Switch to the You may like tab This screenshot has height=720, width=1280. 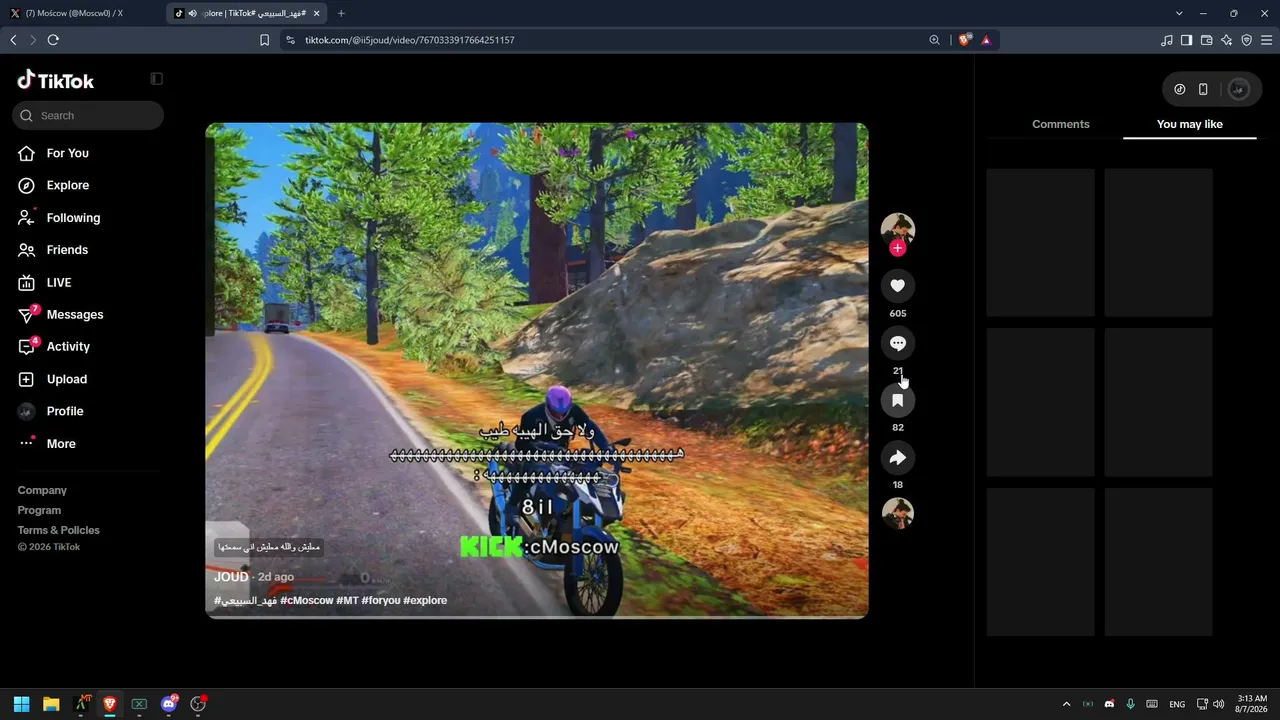tap(1190, 124)
